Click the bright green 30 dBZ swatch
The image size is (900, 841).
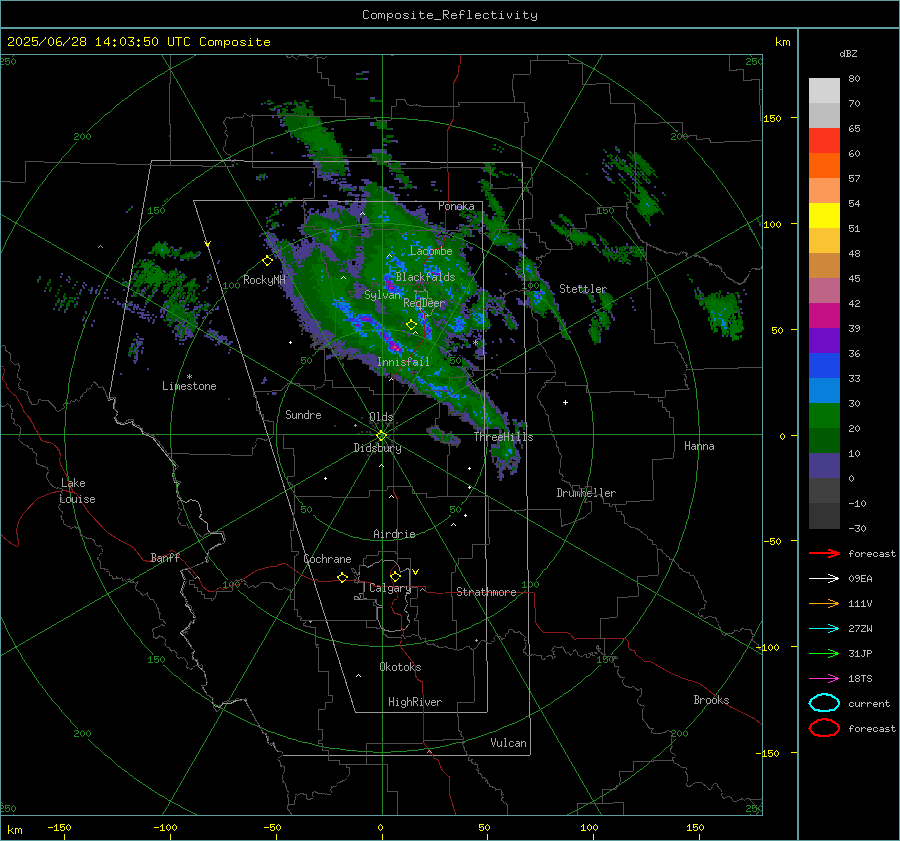pyautogui.click(x=824, y=415)
